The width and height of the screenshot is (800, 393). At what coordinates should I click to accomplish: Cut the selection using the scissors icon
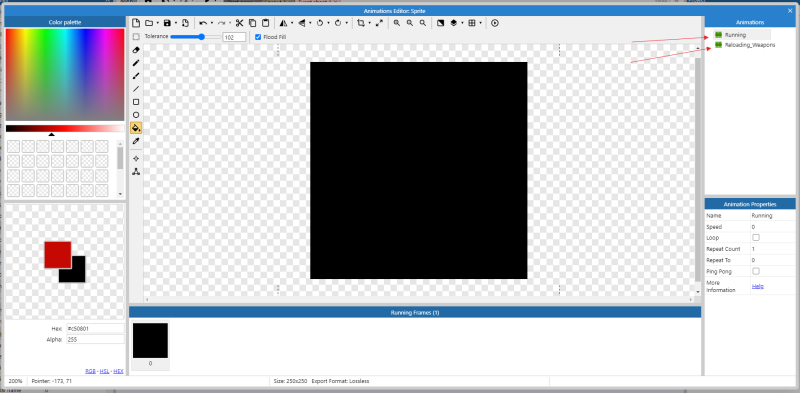239,23
